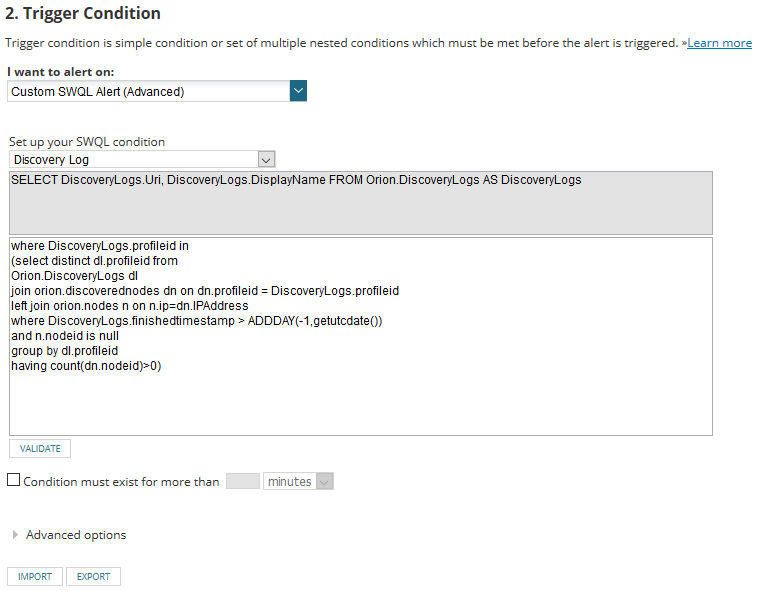Open the minutes unit dropdown
Viewport: 759px width, 600px height.
(x=298, y=481)
